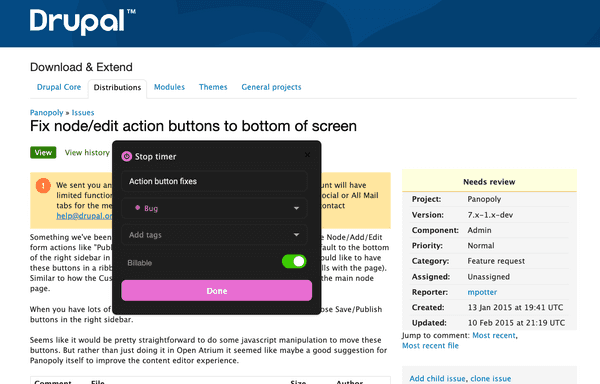Edit the Action button fixes description field
This screenshot has width=600, height=384.
pyautogui.click(x=214, y=181)
